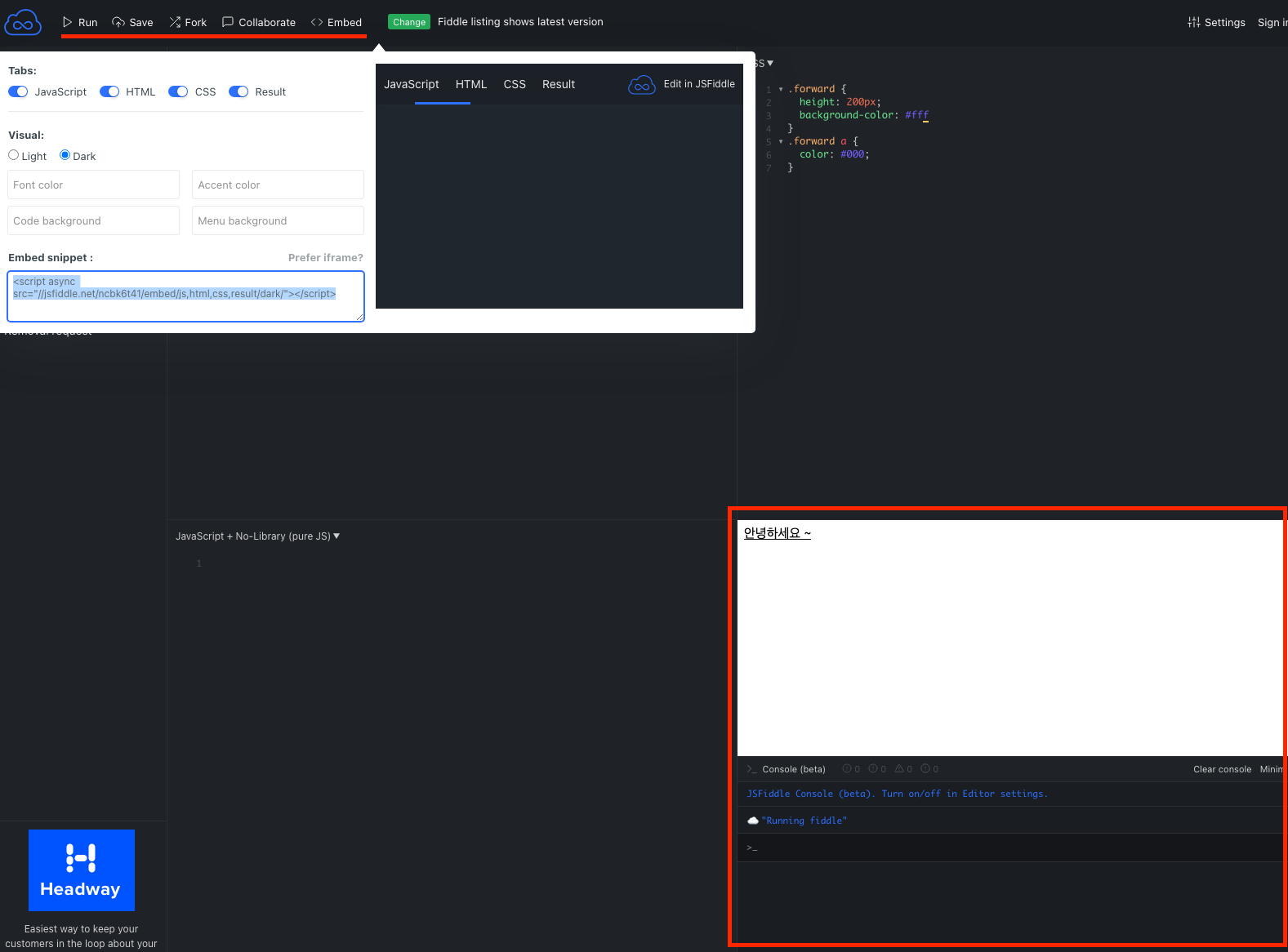Click the cloud icon in embed preview
The image size is (1288, 952).
(x=642, y=85)
